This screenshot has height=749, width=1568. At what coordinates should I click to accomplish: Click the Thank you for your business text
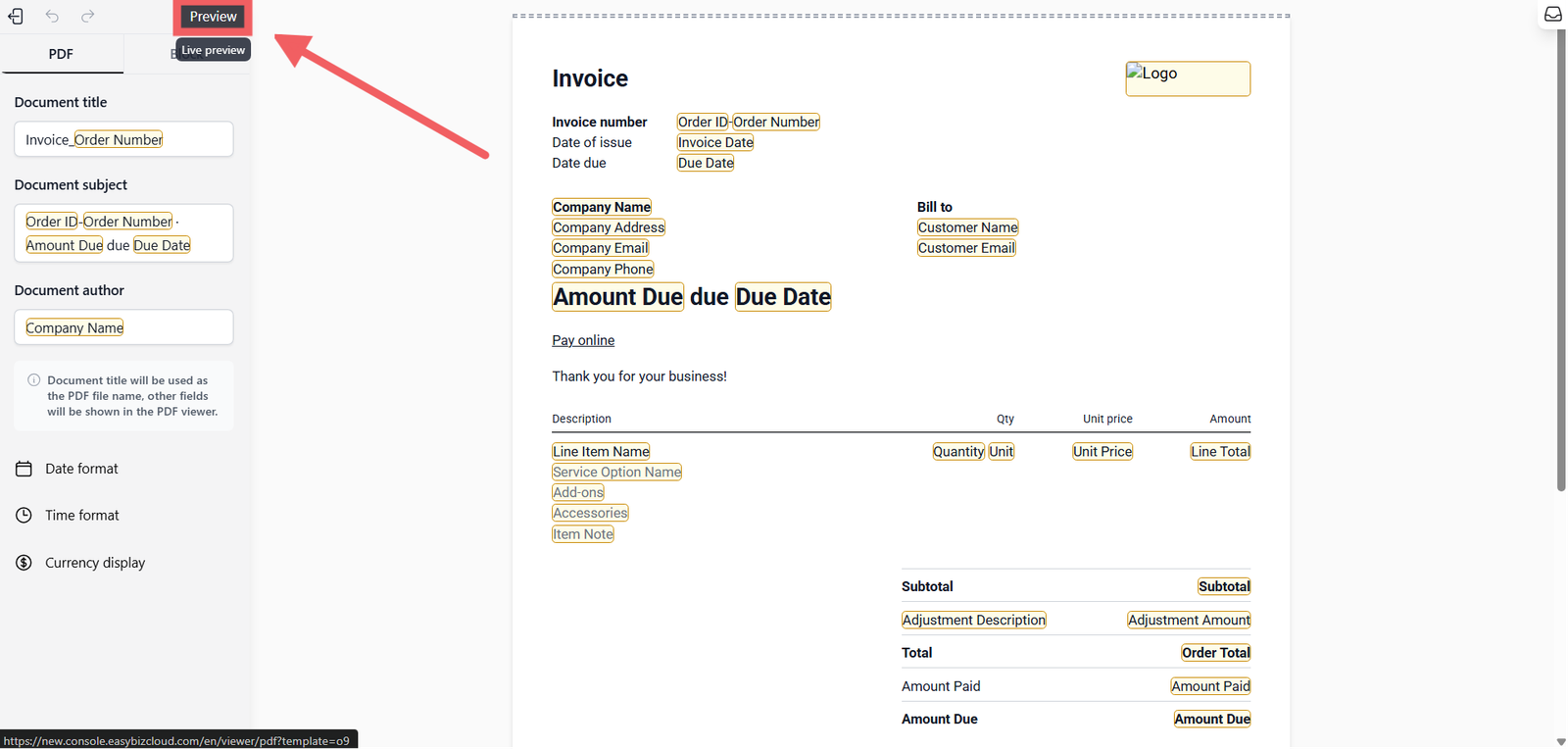tap(639, 376)
